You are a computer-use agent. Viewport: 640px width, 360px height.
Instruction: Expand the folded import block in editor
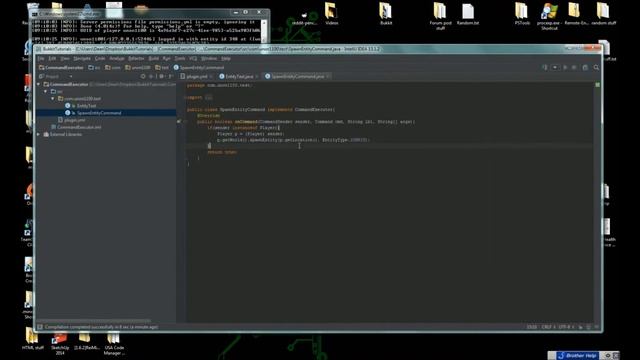coord(209,98)
